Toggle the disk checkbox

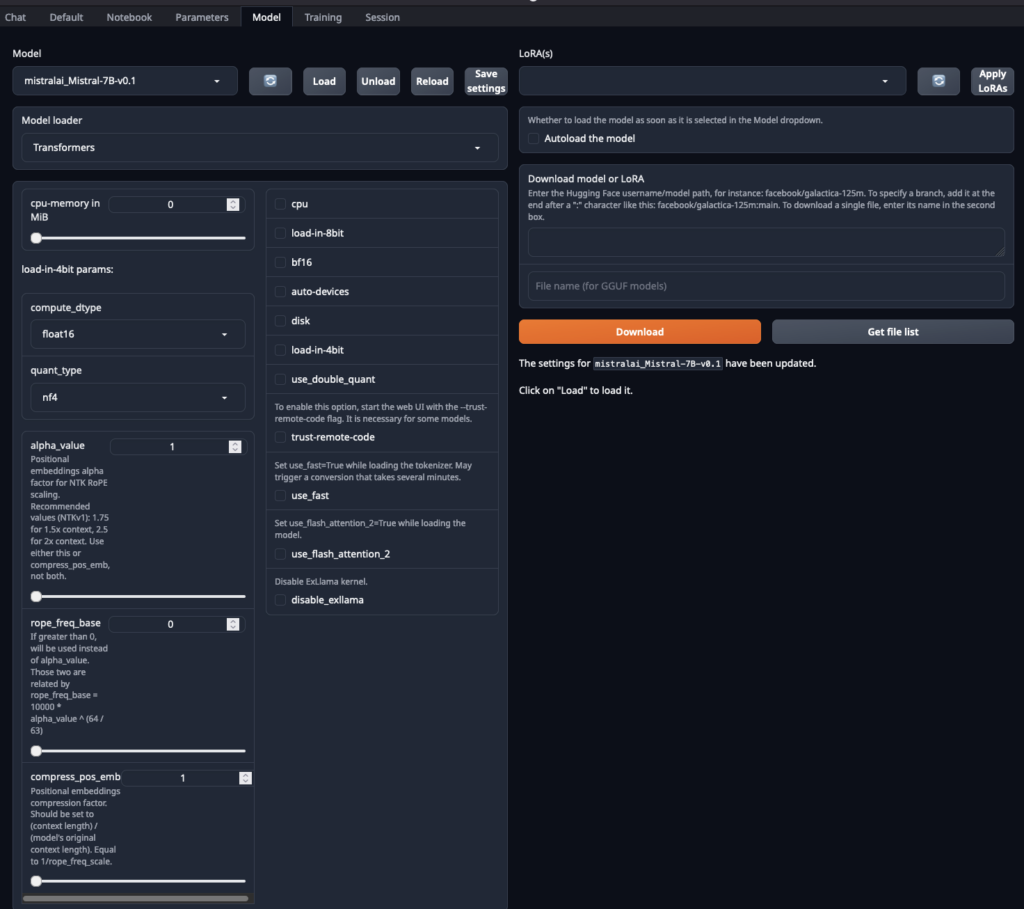pyautogui.click(x=280, y=321)
